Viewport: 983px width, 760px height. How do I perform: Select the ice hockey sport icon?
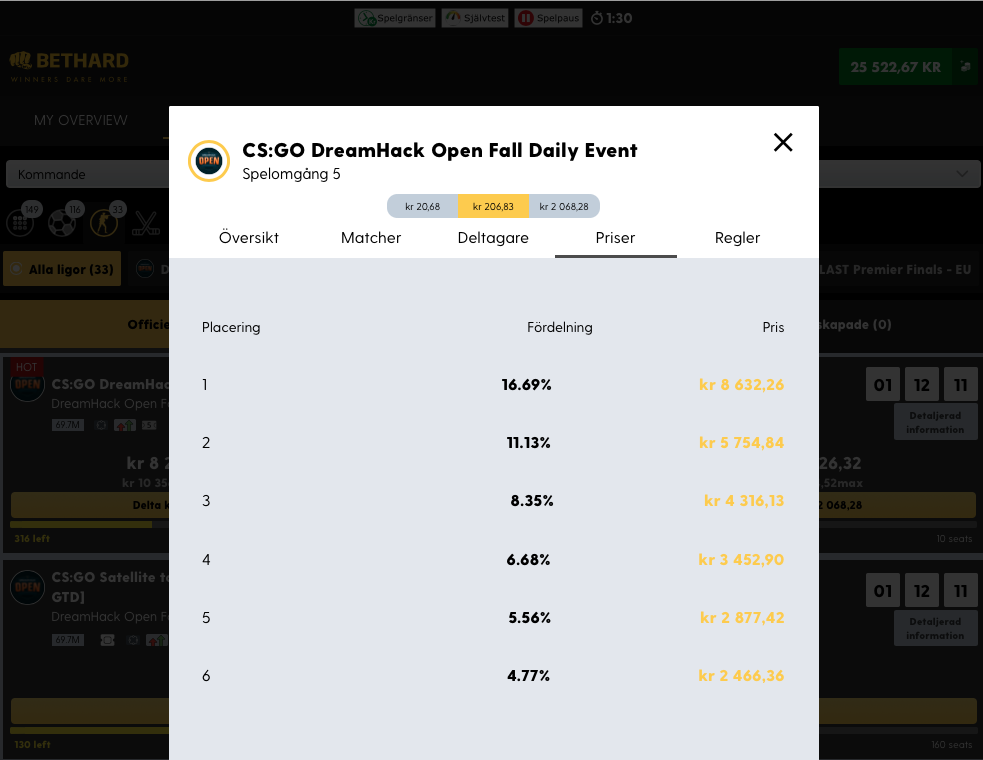point(145,225)
